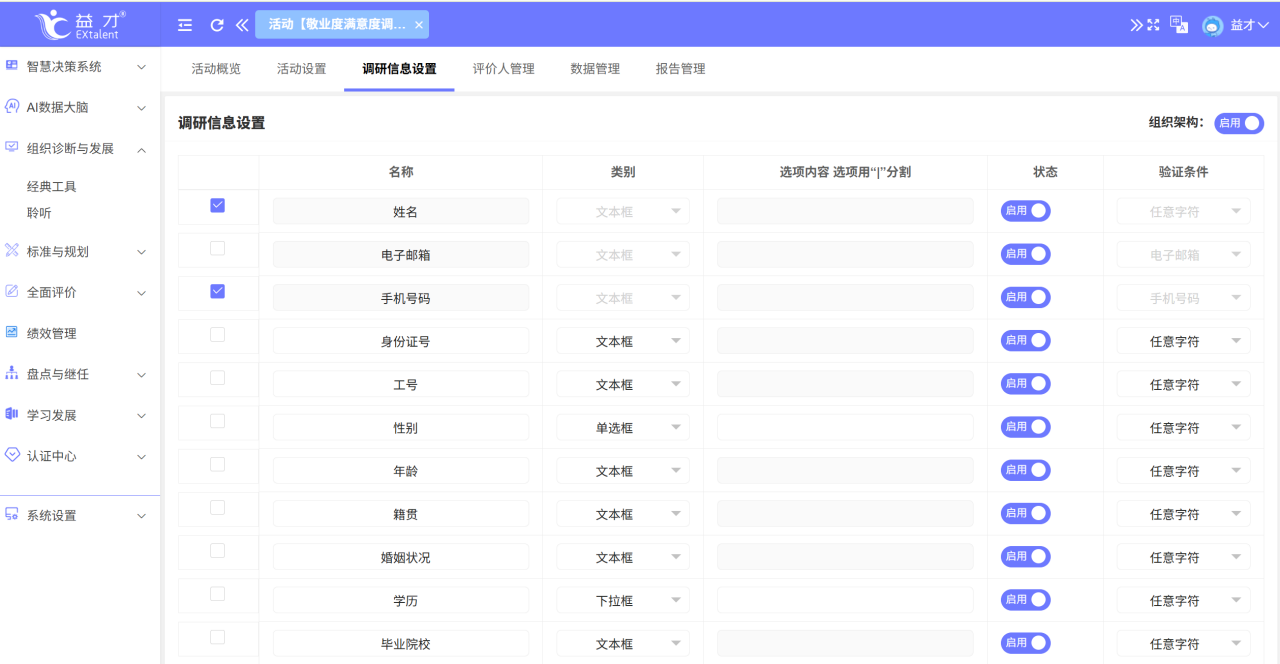
Task: Toggle 启用 status switch for 婚姻状况
Action: click(x=1025, y=557)
